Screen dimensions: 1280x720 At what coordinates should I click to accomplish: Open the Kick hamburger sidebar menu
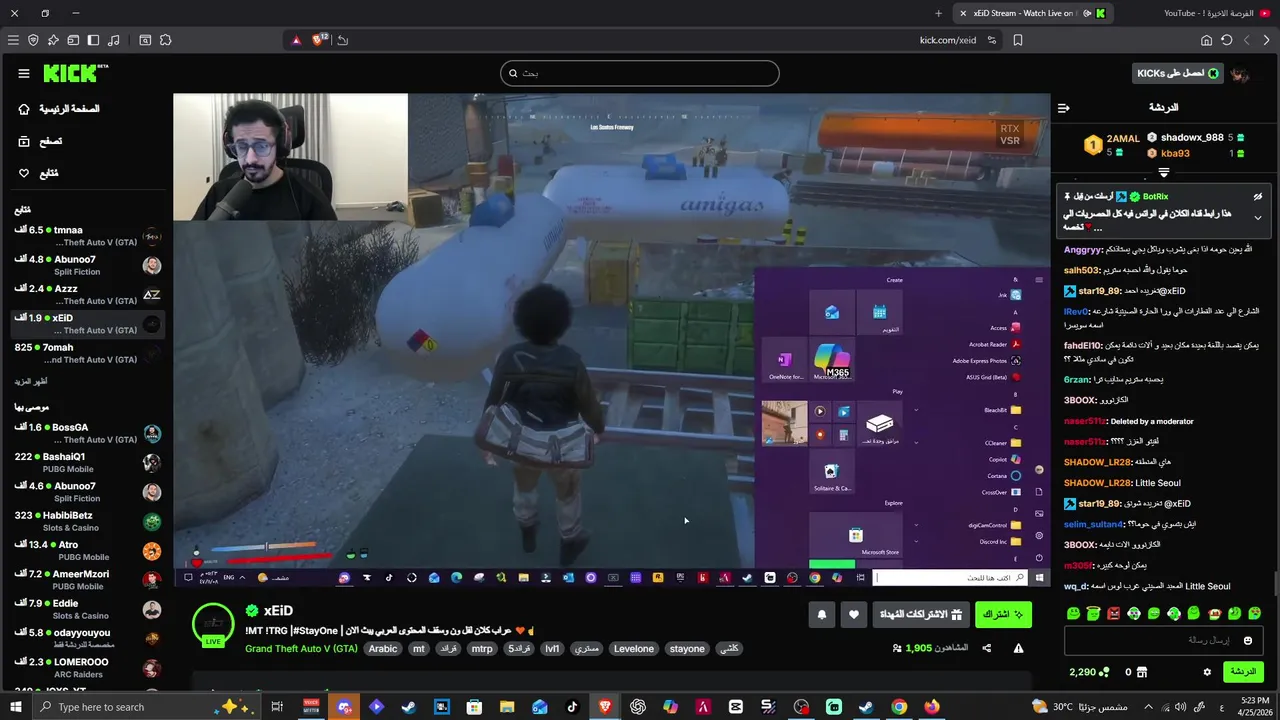24,73
